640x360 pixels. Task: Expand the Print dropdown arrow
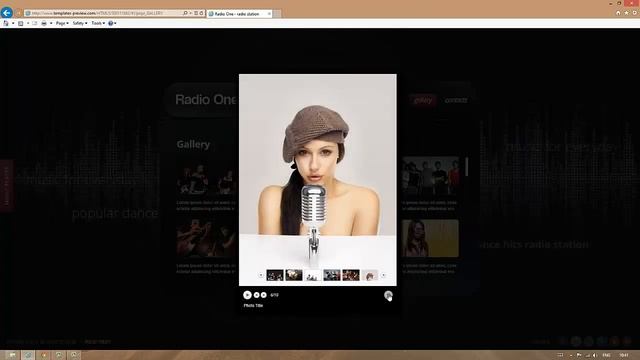[x=51, y=23]
